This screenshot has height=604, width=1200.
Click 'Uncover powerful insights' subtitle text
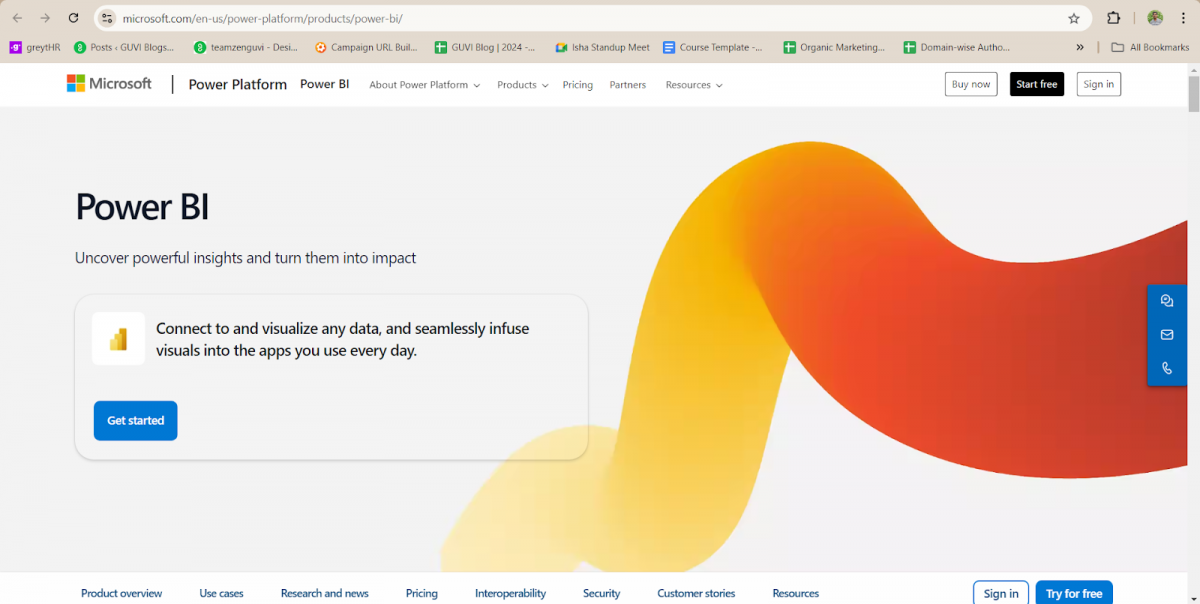point(245,258)
